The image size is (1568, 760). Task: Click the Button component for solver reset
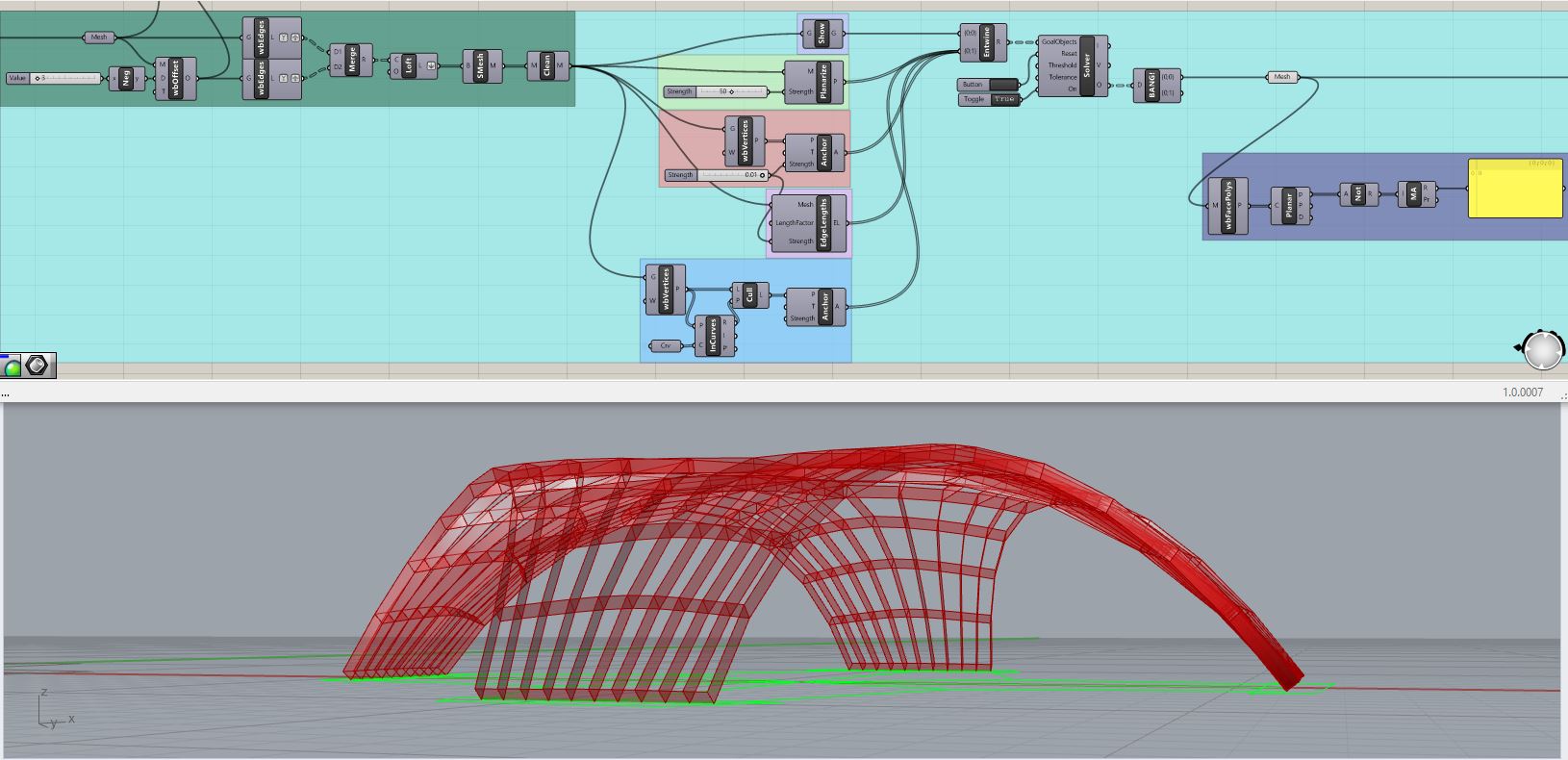989,85
